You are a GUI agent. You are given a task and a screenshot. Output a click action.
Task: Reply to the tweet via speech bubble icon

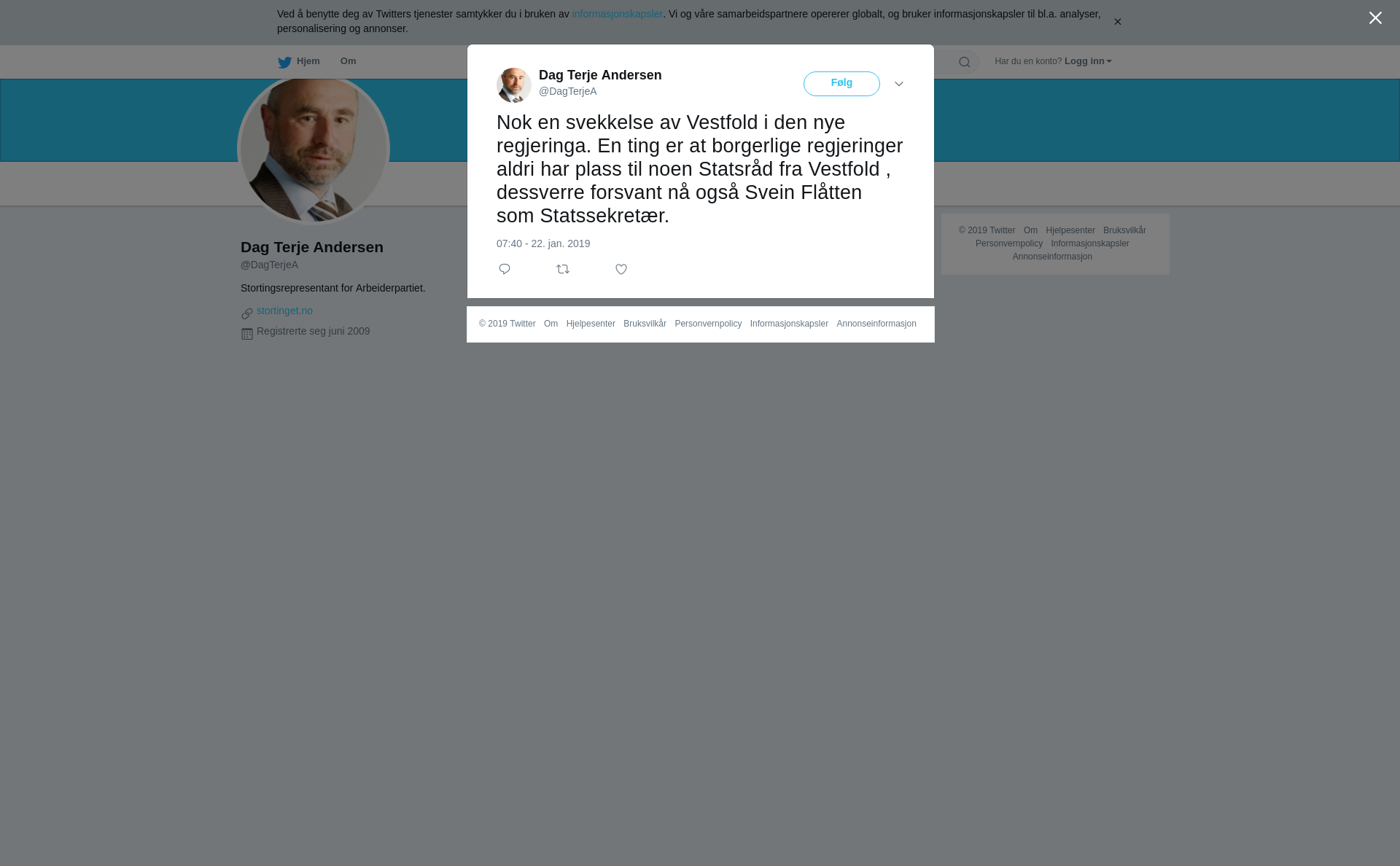point(505,269)
